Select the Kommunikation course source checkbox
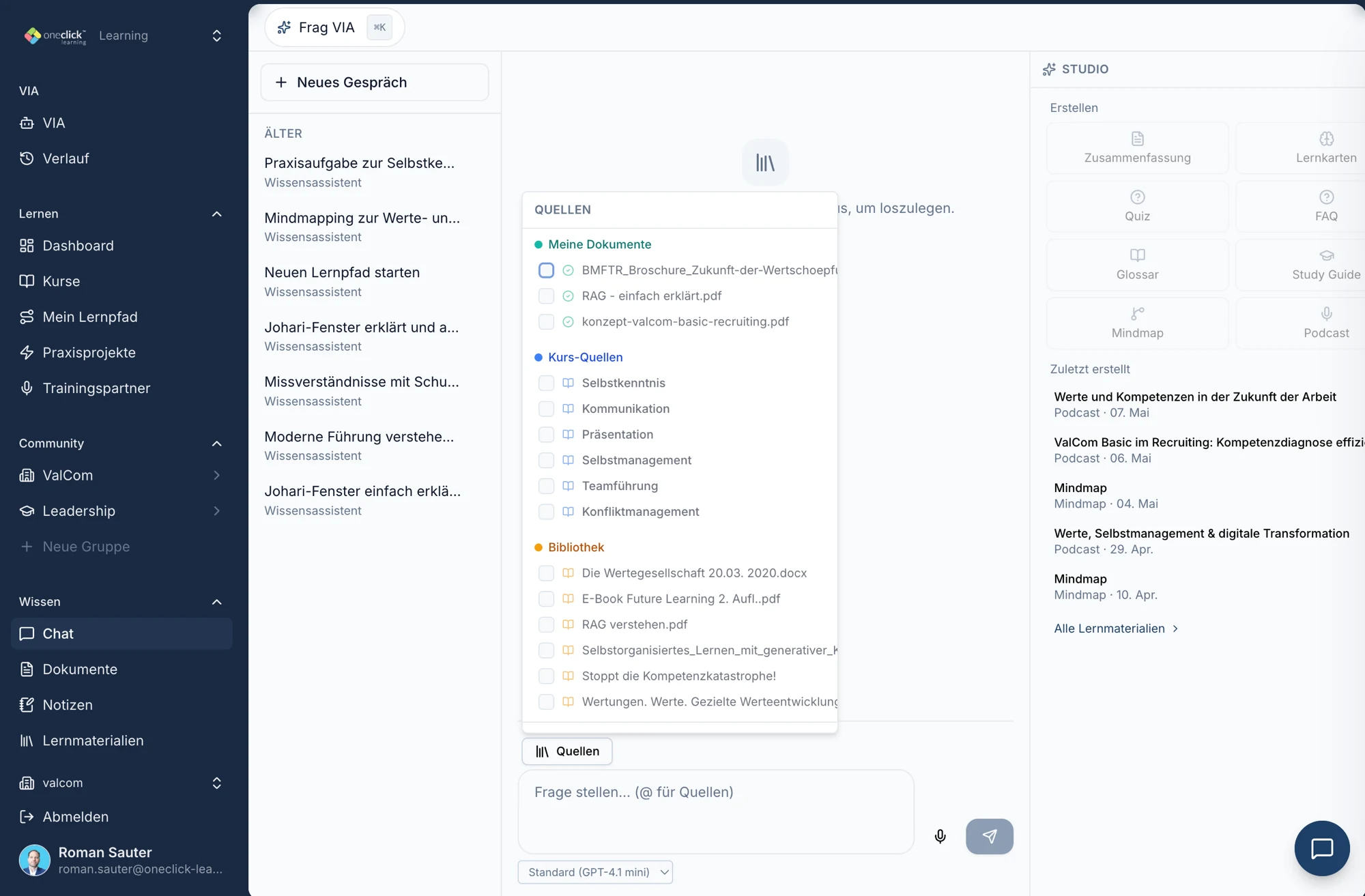1365x896 pixels. 546,409
